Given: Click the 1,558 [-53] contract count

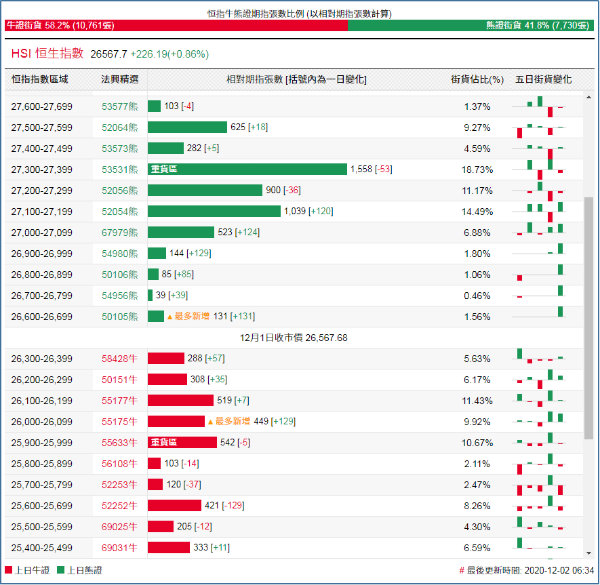Looking at the screenshot, I should coord(371,169).
